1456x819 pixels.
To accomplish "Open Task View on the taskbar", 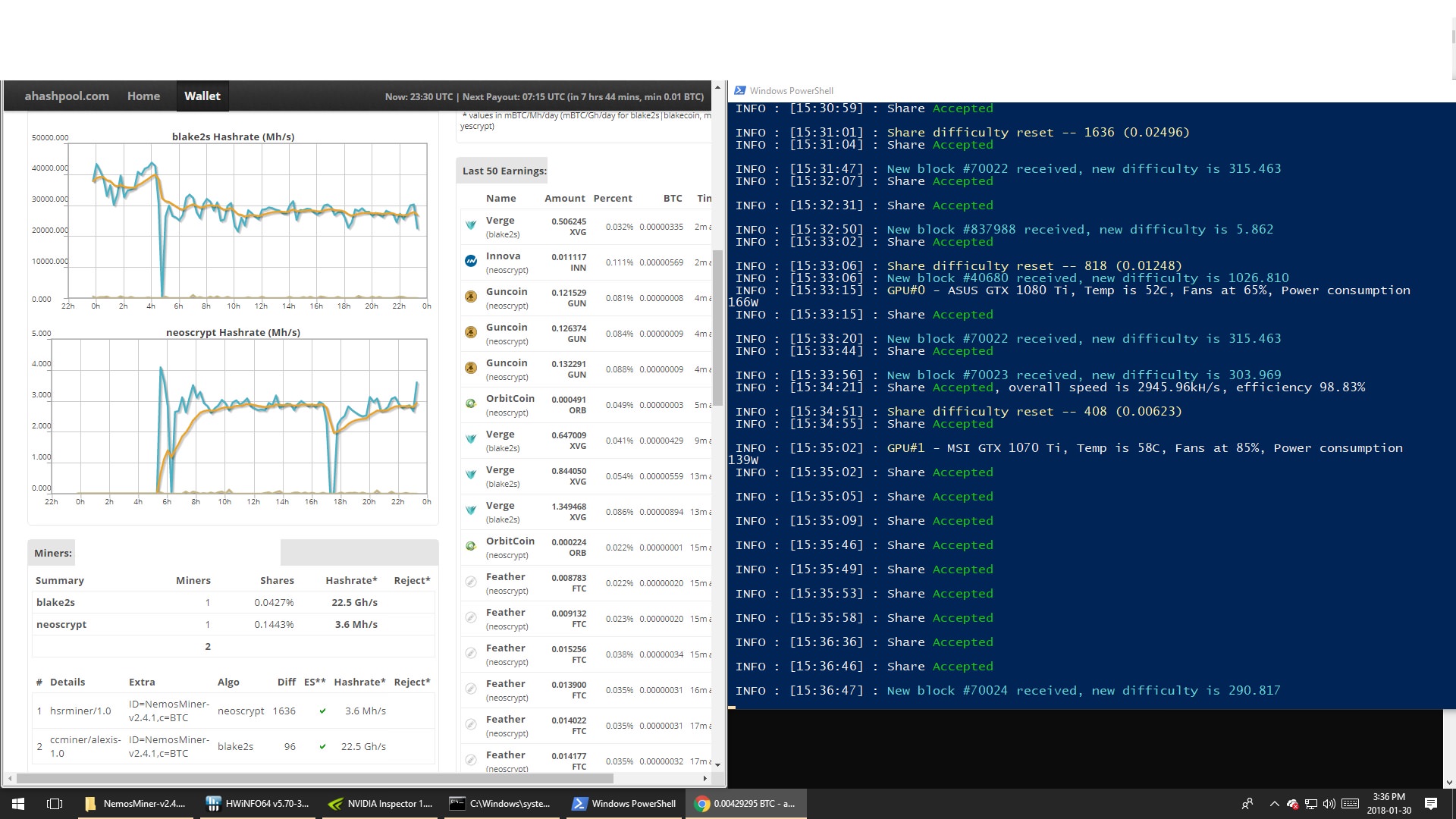I will coord(55,804).
